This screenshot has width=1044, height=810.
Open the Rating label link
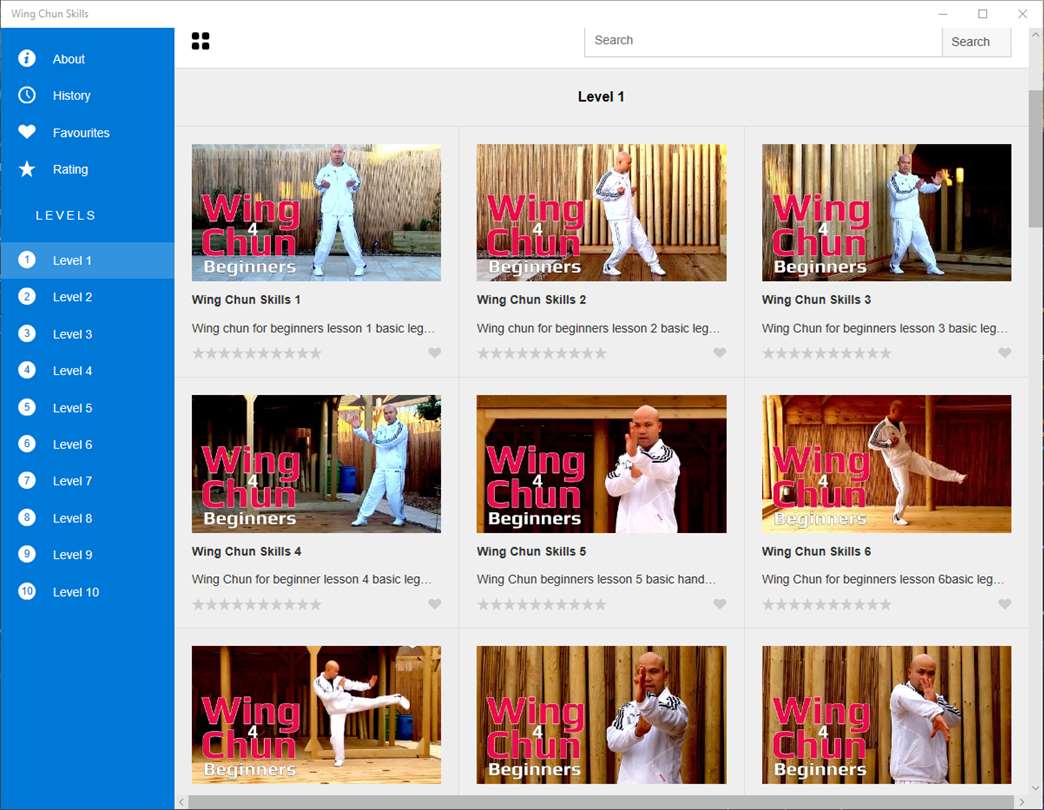coord(71,170)
